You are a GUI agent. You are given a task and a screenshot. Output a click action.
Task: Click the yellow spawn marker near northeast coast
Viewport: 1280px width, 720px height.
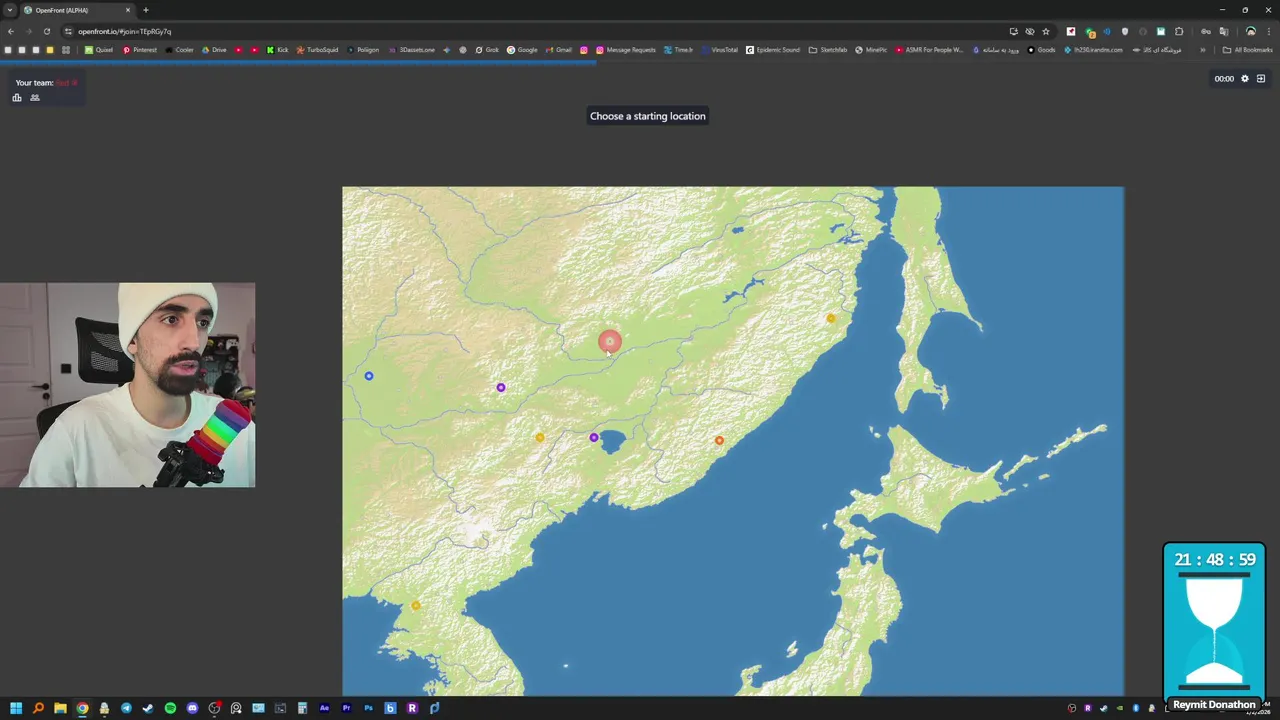831,318
